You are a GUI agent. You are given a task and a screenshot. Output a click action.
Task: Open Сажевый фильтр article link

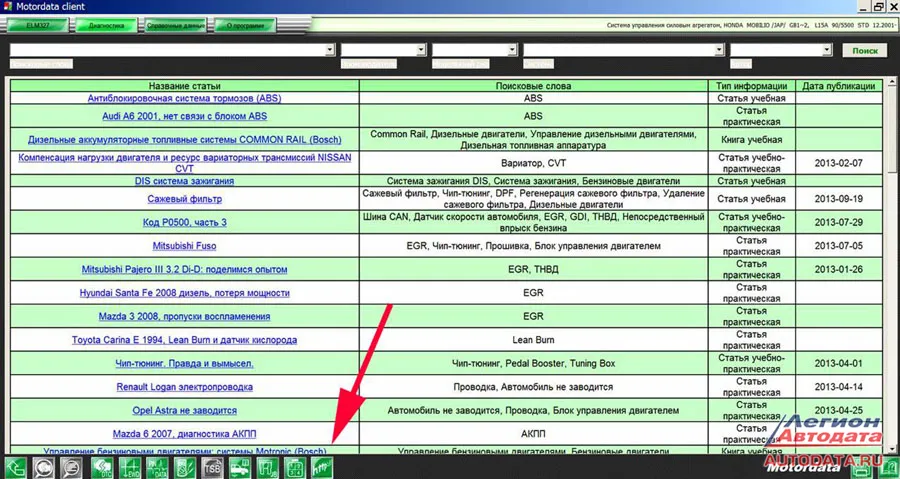tap(184, 199)
